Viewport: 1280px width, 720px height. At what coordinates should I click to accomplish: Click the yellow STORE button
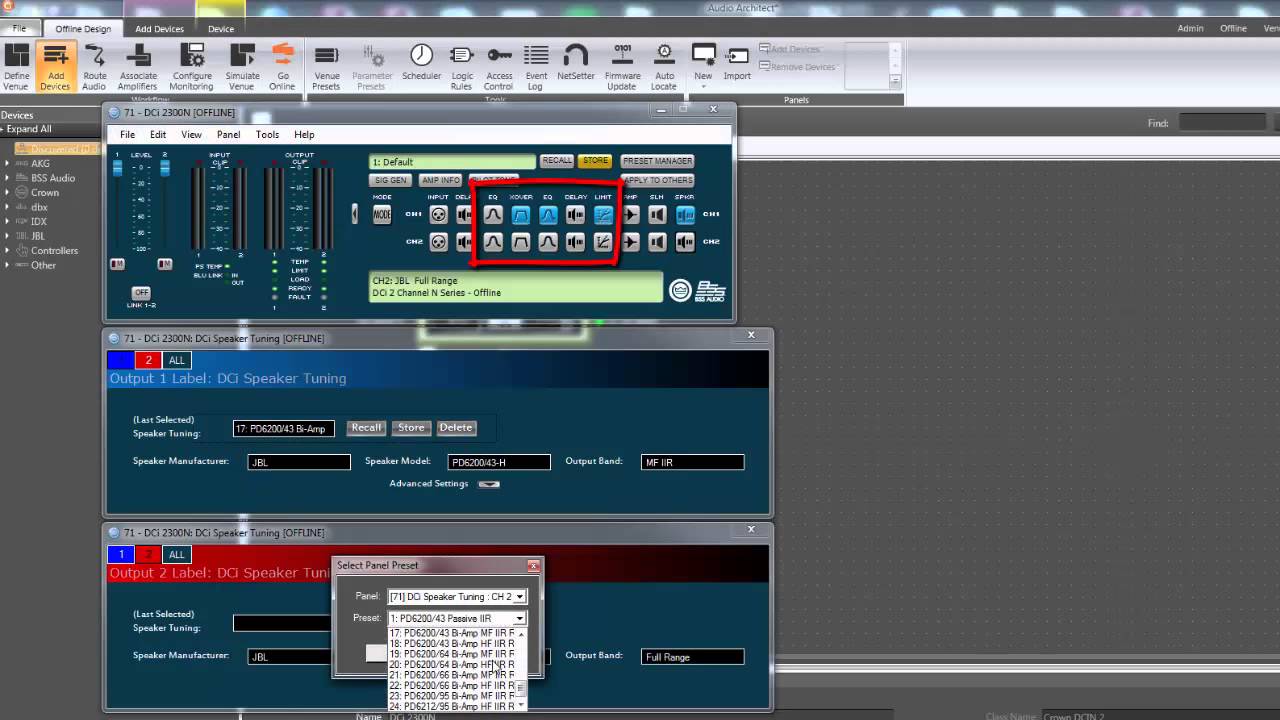(x=595, y=161)
